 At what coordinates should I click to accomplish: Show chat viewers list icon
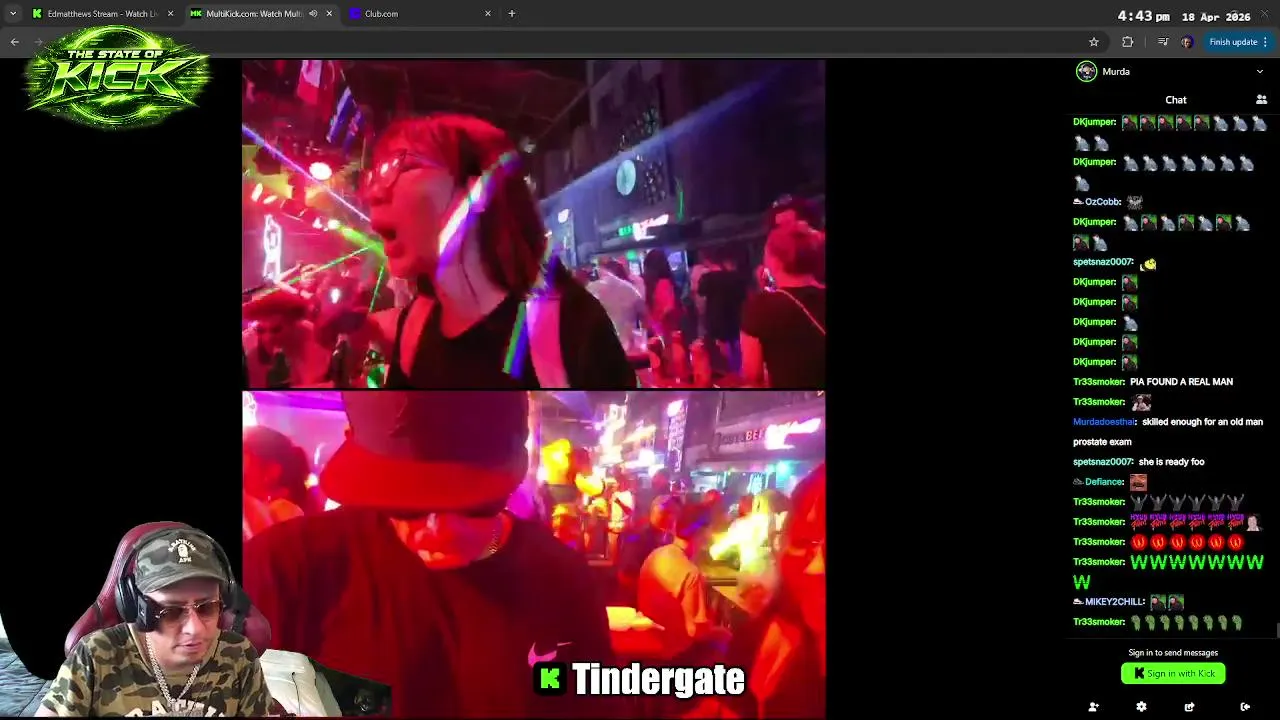coord(1261,100)
